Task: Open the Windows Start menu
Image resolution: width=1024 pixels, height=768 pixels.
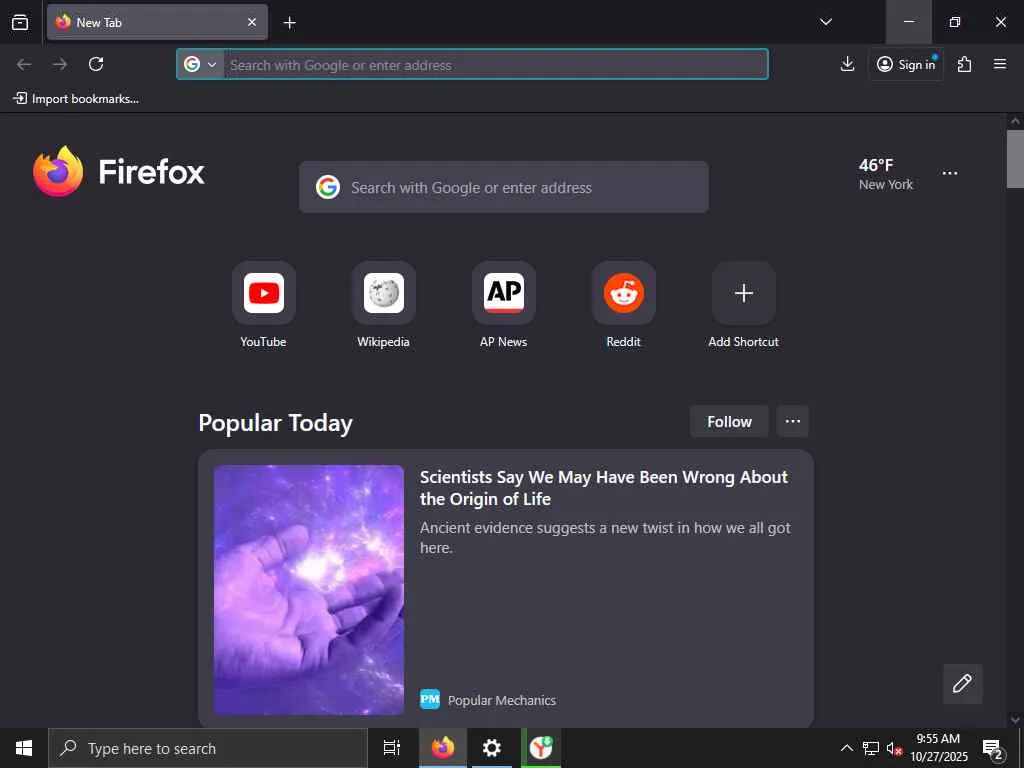Action: [x=24, y=748]
